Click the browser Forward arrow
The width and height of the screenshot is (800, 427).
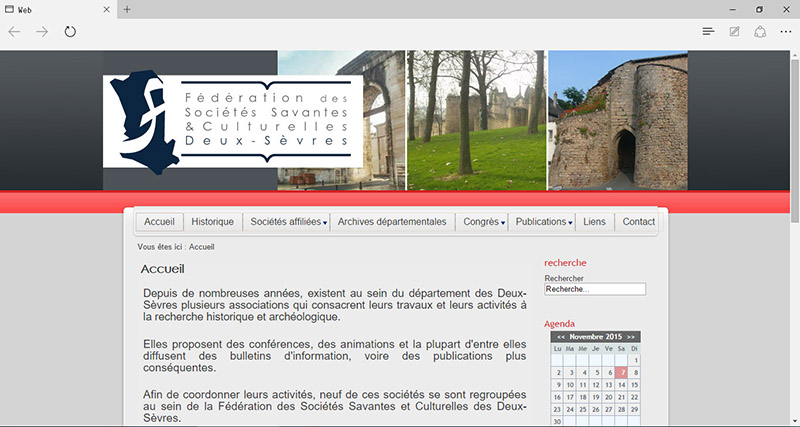(42, 32)
